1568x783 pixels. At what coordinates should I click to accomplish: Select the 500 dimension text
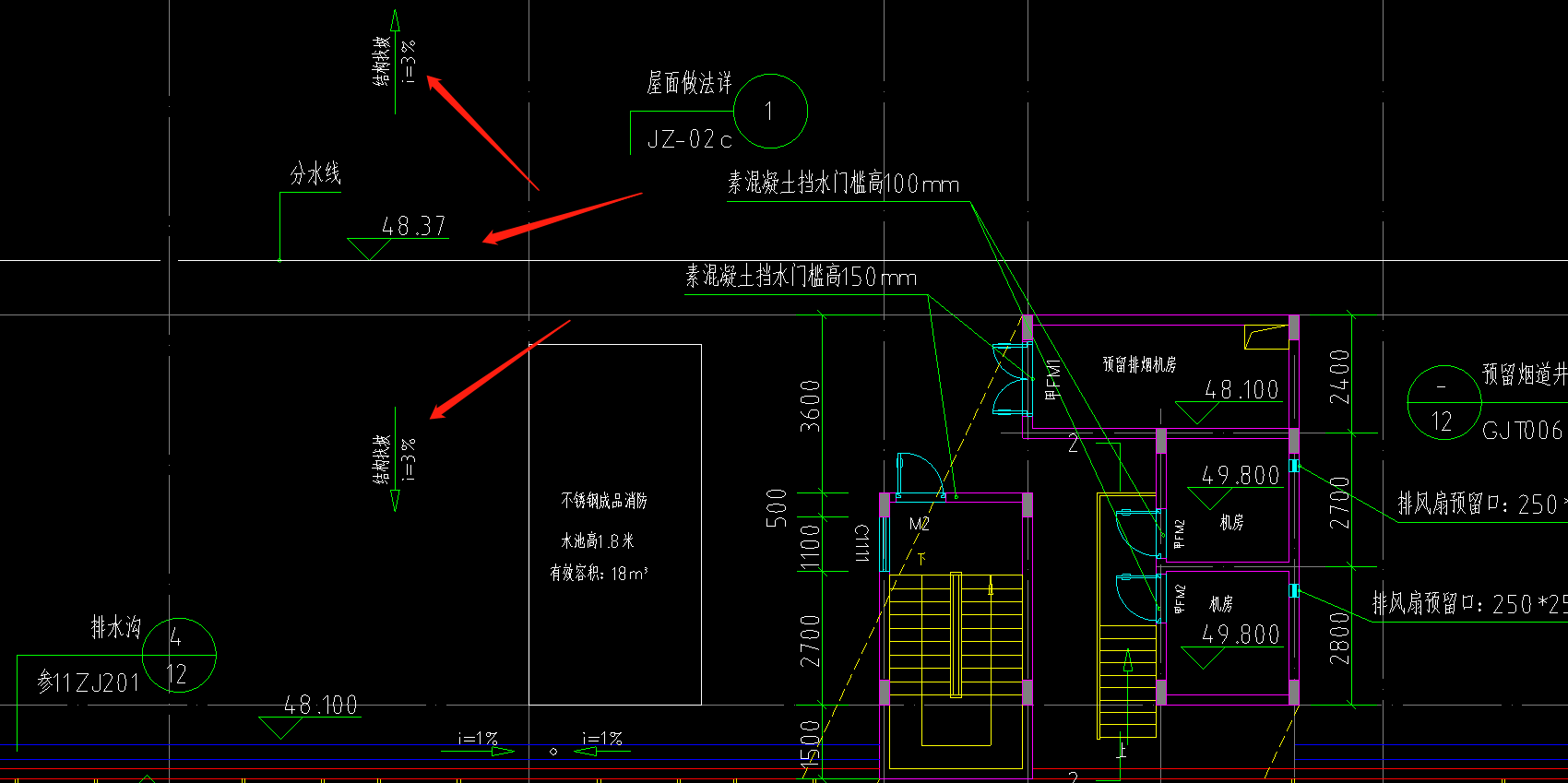(x=777, y=508)
